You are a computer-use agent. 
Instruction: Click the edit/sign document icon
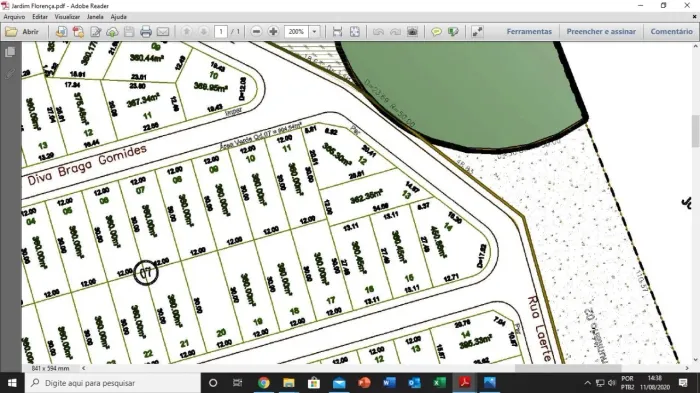coord(96,32)
